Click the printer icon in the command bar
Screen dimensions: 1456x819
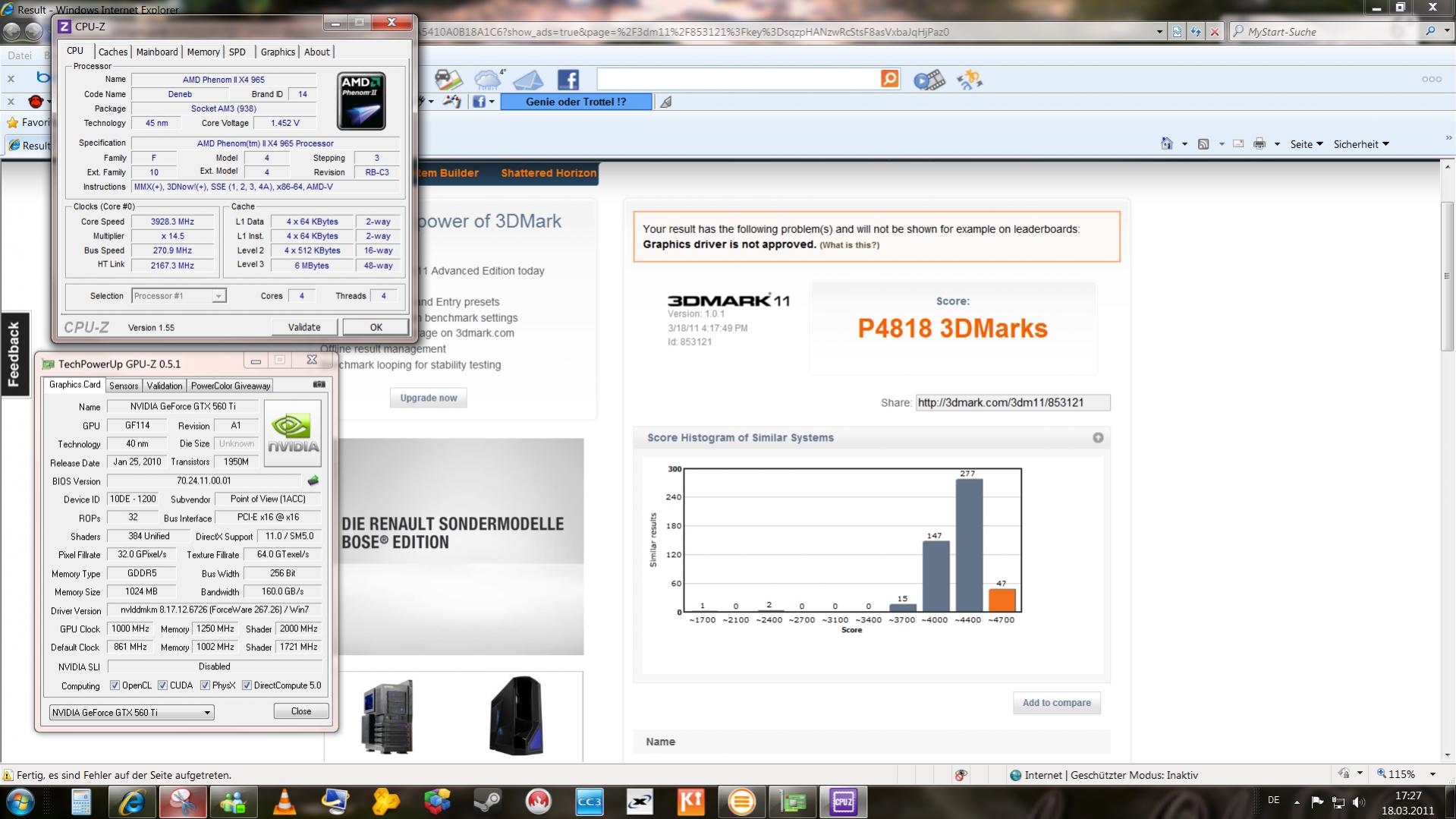[1259, 144]
